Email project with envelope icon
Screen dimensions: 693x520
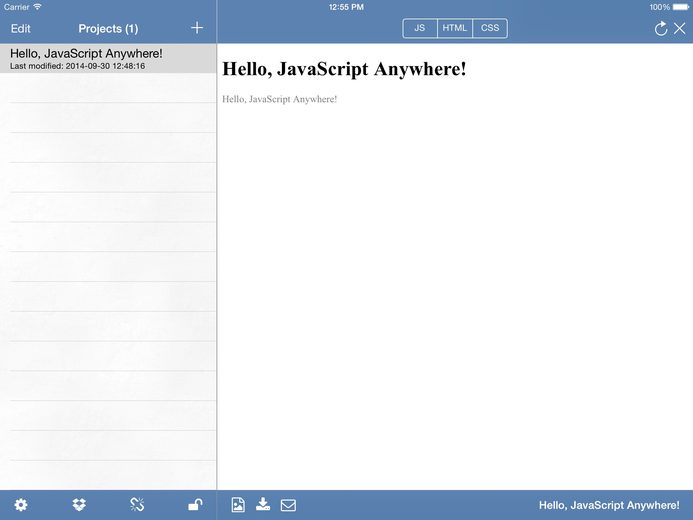288,505
